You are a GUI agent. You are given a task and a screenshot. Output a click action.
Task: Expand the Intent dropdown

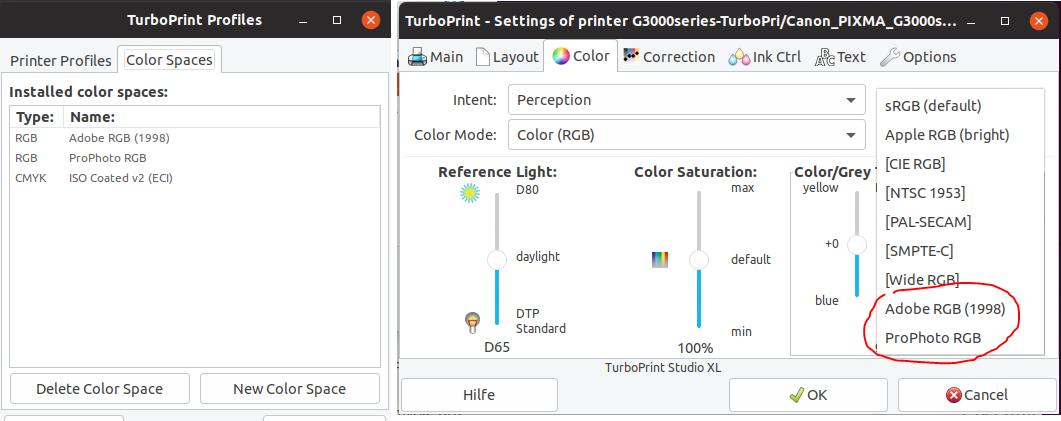(686, 100)
